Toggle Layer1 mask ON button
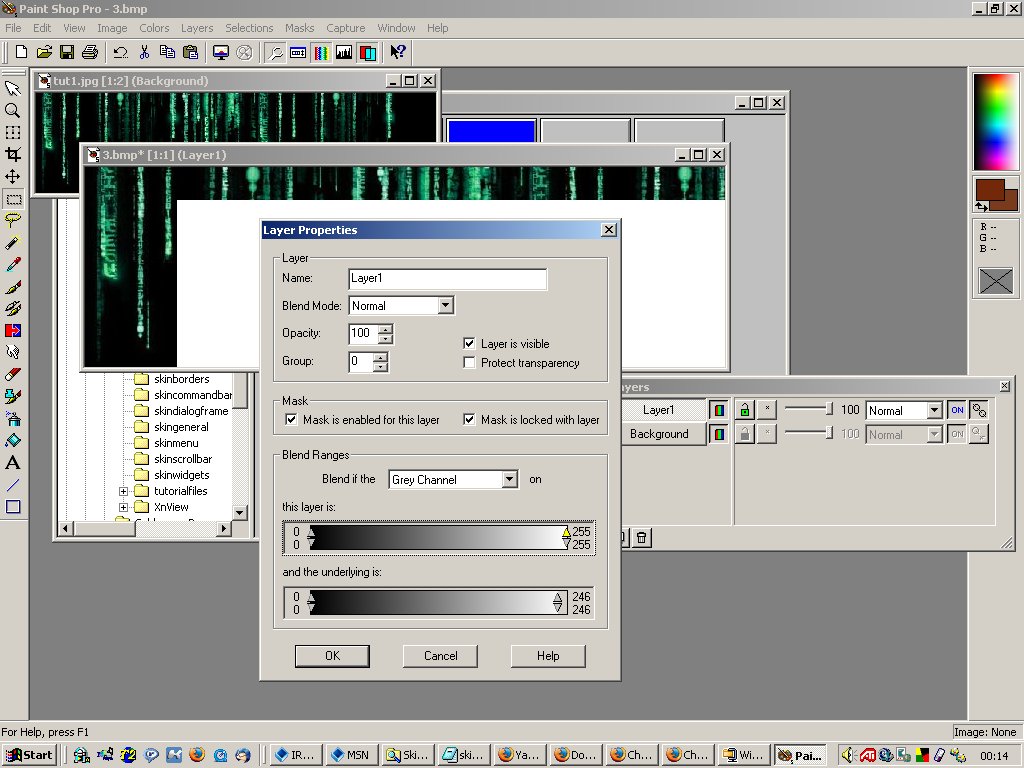Screen dimensions: 1024x768 (x=957, y=410)
